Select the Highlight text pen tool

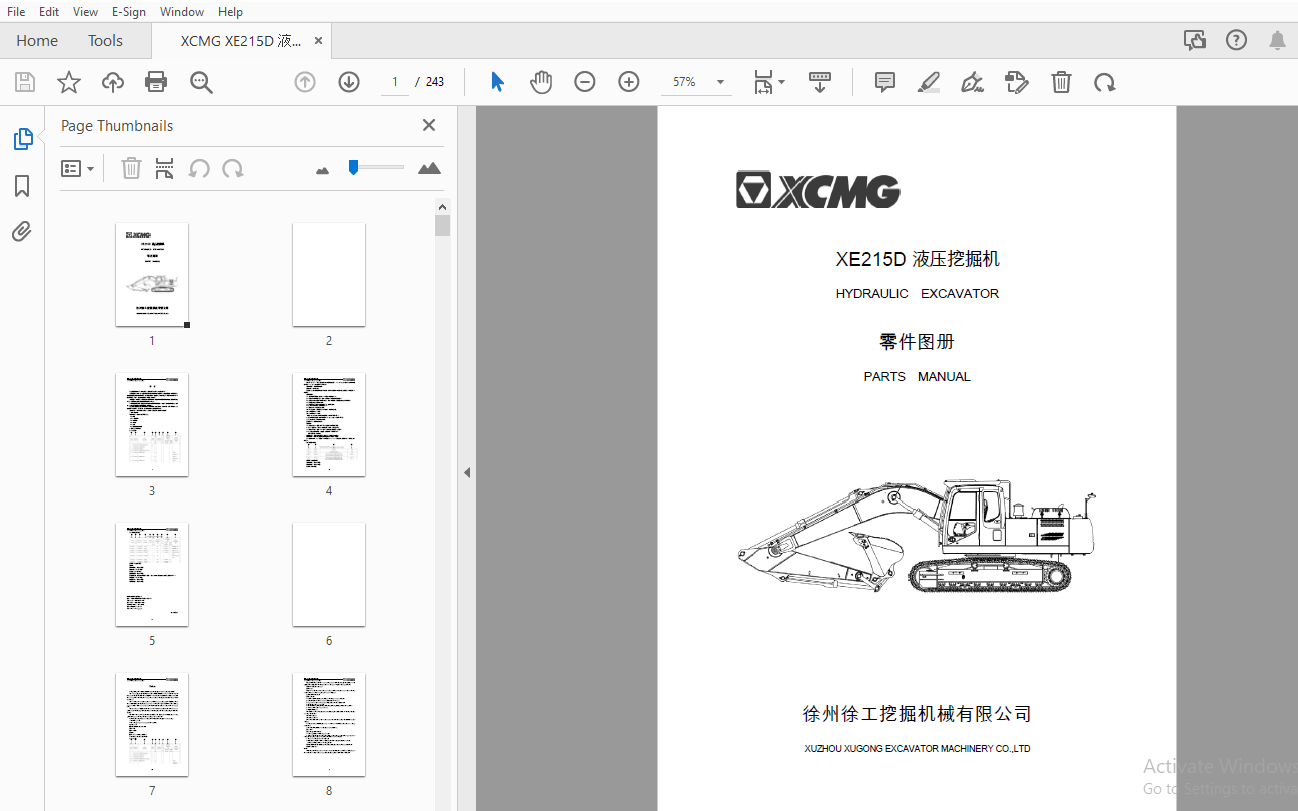click(929, 82)
